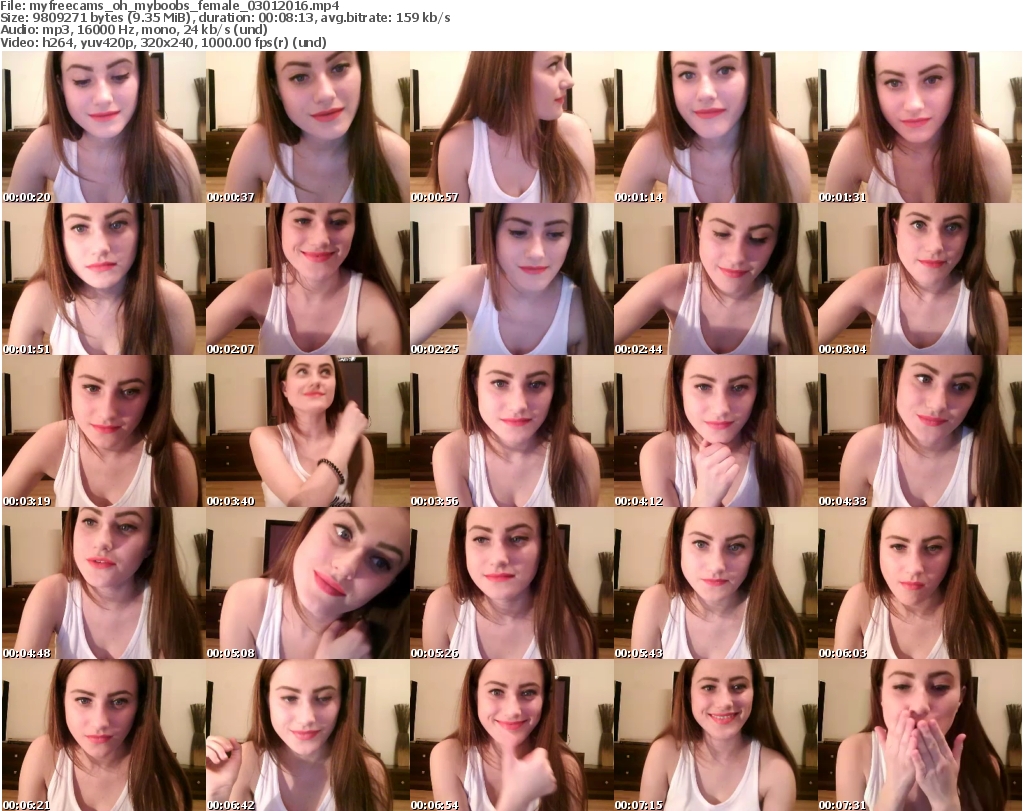
Task: Click the 'Audio: mp3, 16000 Hz' header line
Action: [134, 30]
